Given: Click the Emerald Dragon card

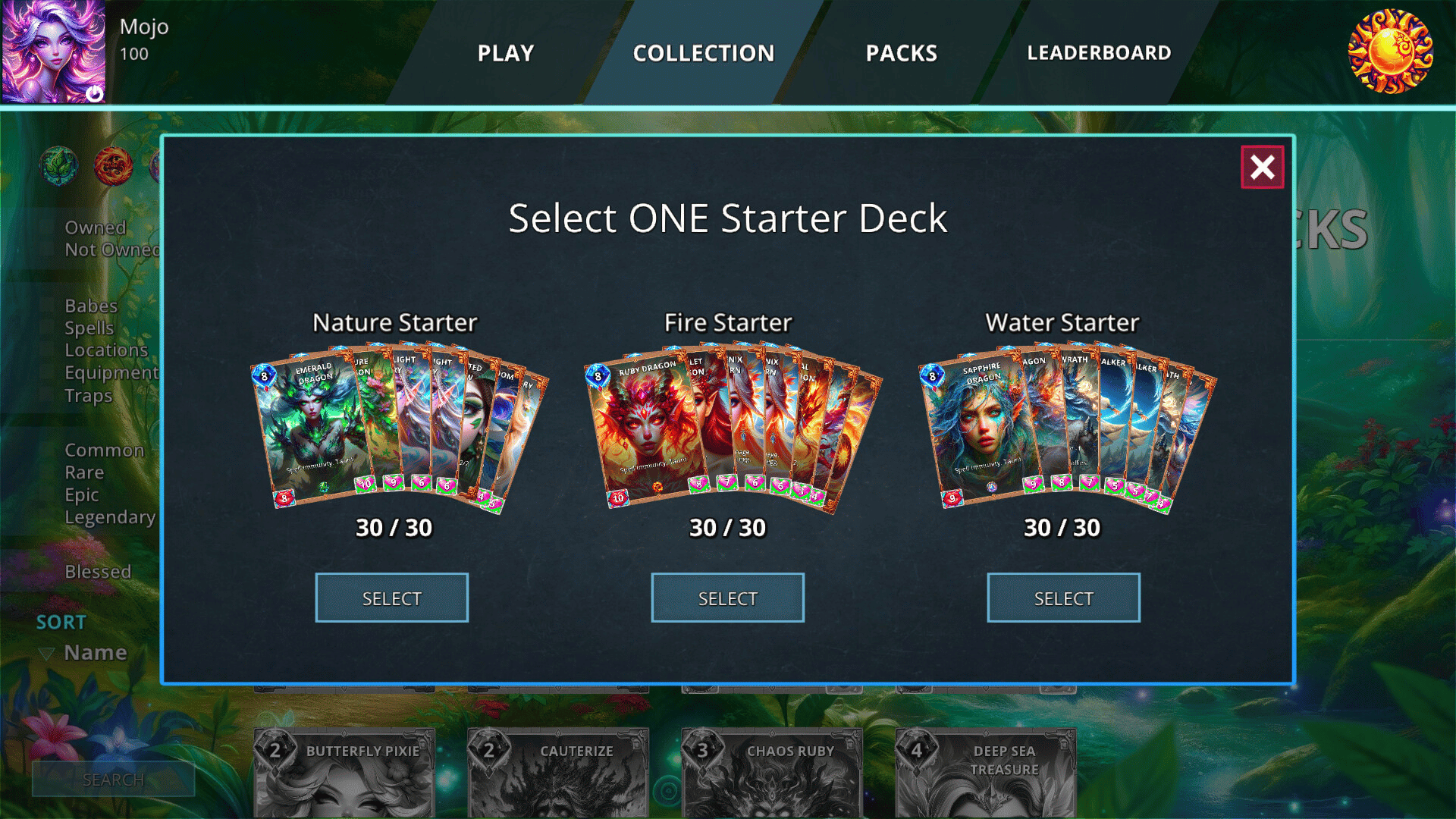Looking at the screenshot, I should (x=311, y=428).
